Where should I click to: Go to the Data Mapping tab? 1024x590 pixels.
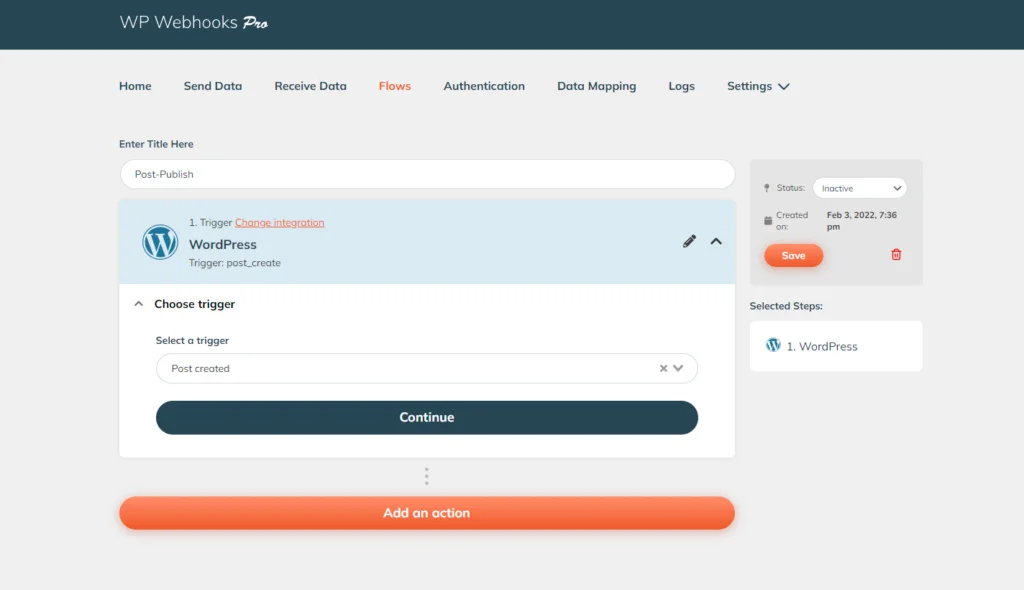pos(596,86)
